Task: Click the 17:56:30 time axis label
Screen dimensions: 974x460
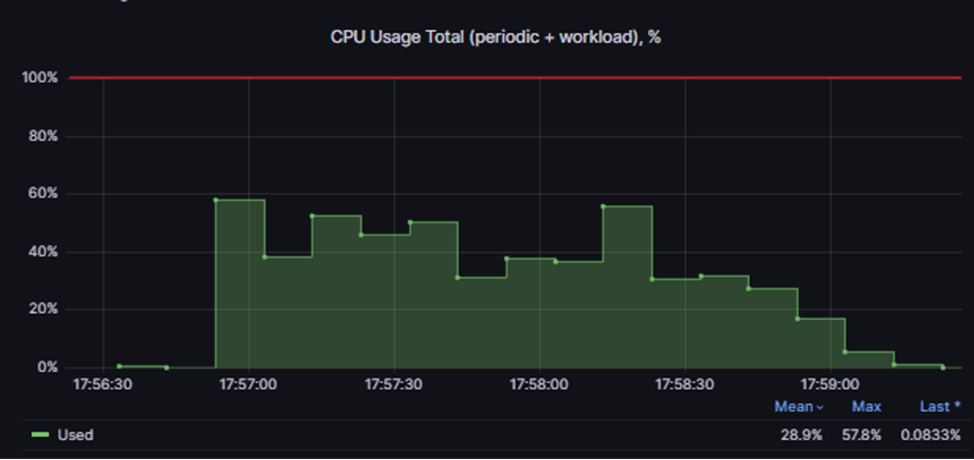Action: [x=102, y=385]
